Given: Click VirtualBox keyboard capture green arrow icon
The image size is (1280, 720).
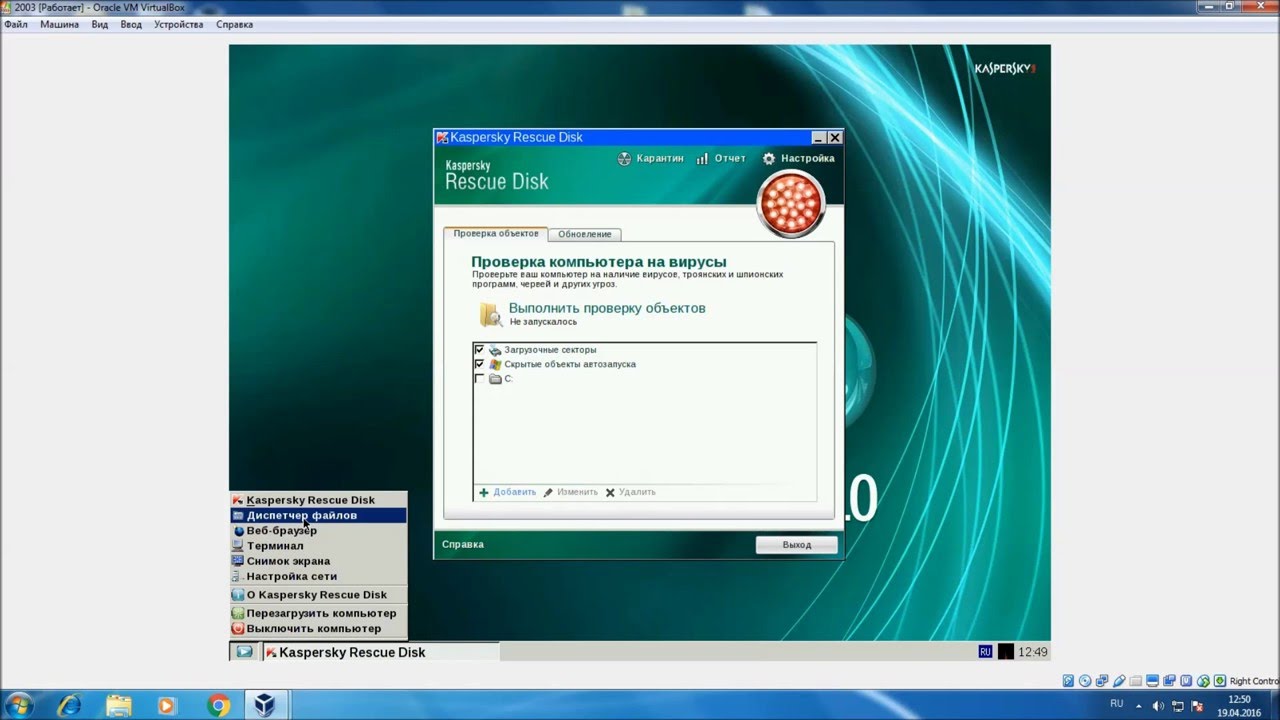Looking at the screenshot, I should point(1220,681).
